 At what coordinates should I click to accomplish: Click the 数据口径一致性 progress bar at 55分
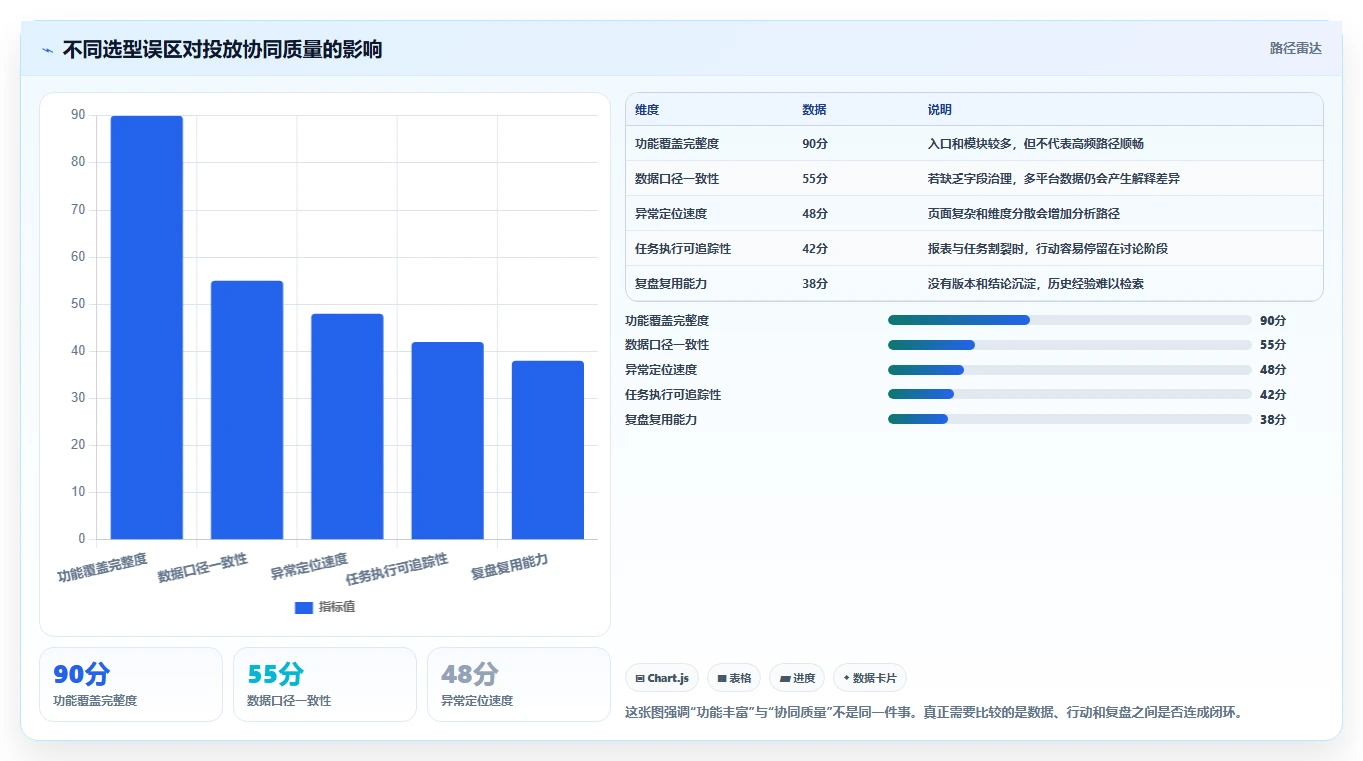1070,345
